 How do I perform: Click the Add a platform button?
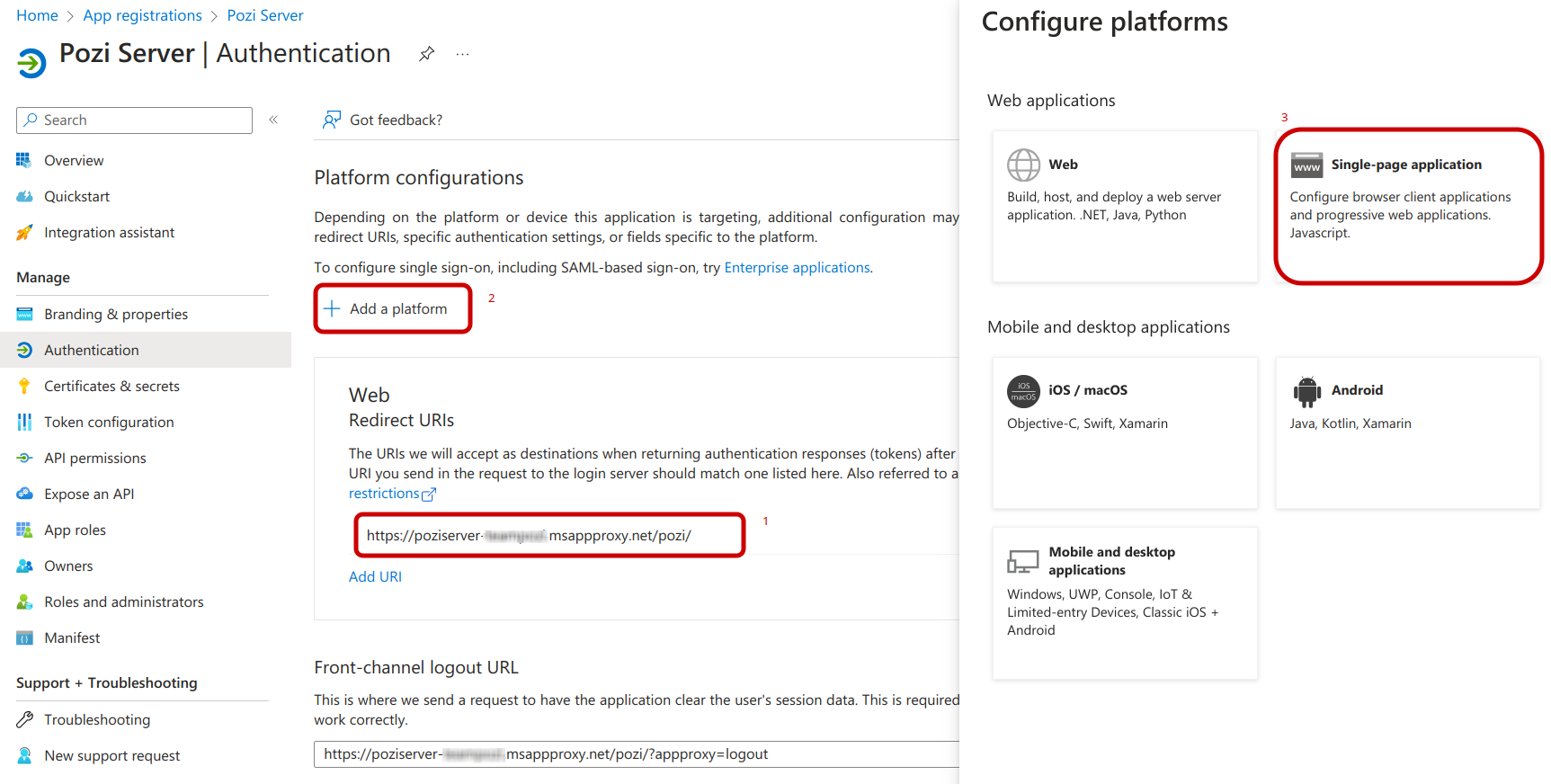pos(393,309)
